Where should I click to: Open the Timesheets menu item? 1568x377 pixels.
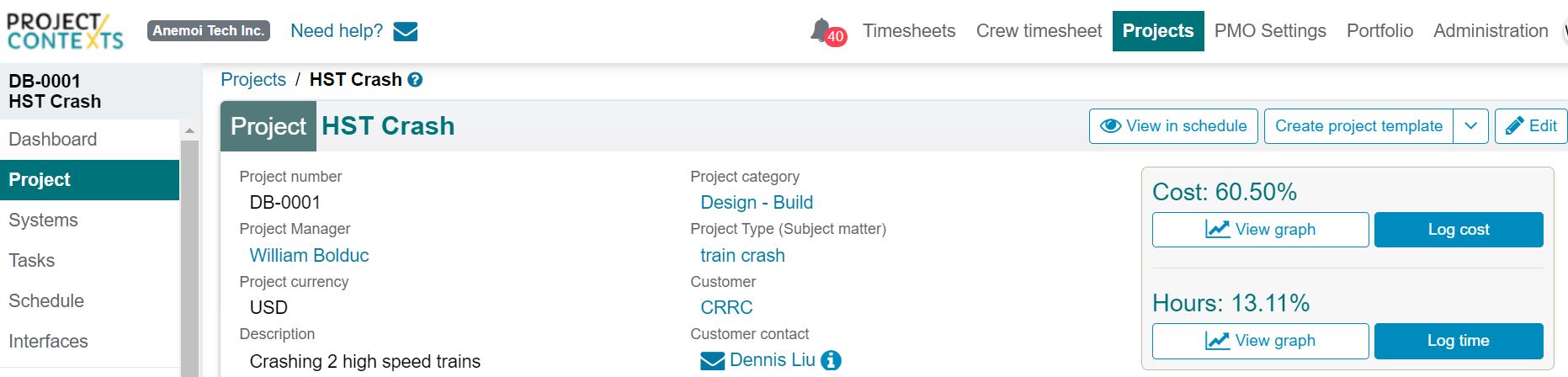click(909, 31)
